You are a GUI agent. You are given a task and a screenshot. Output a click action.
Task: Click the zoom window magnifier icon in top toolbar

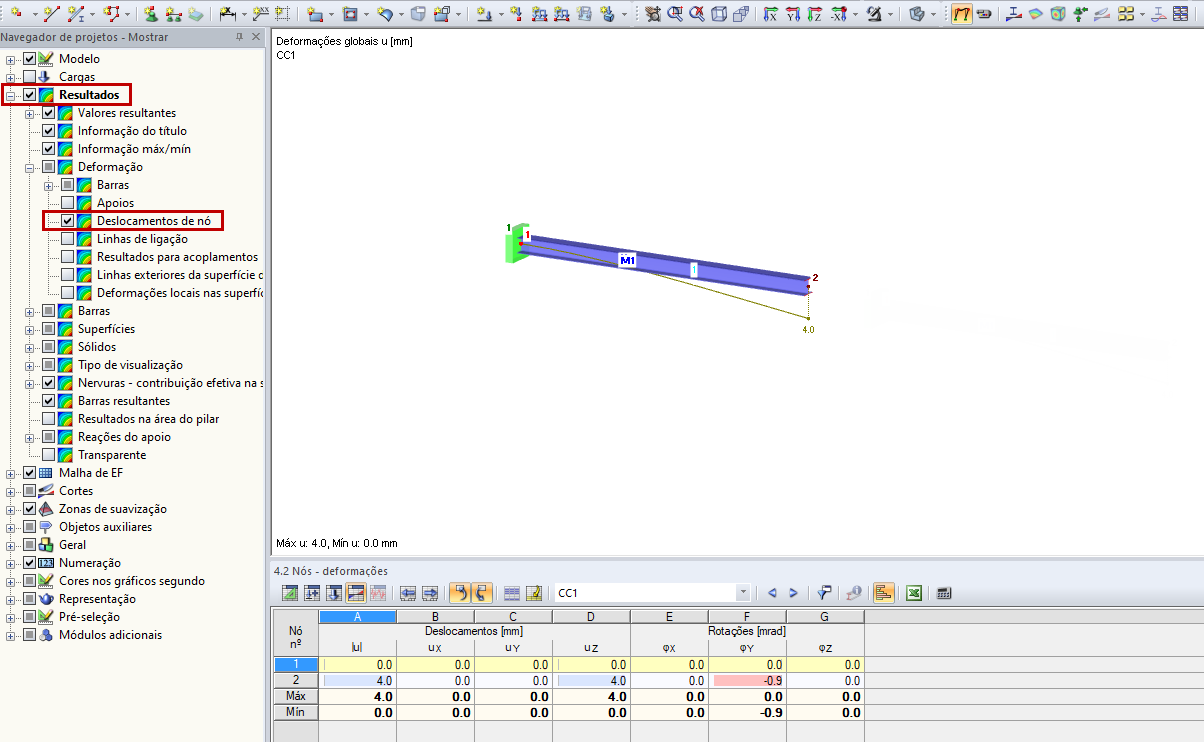675,14
